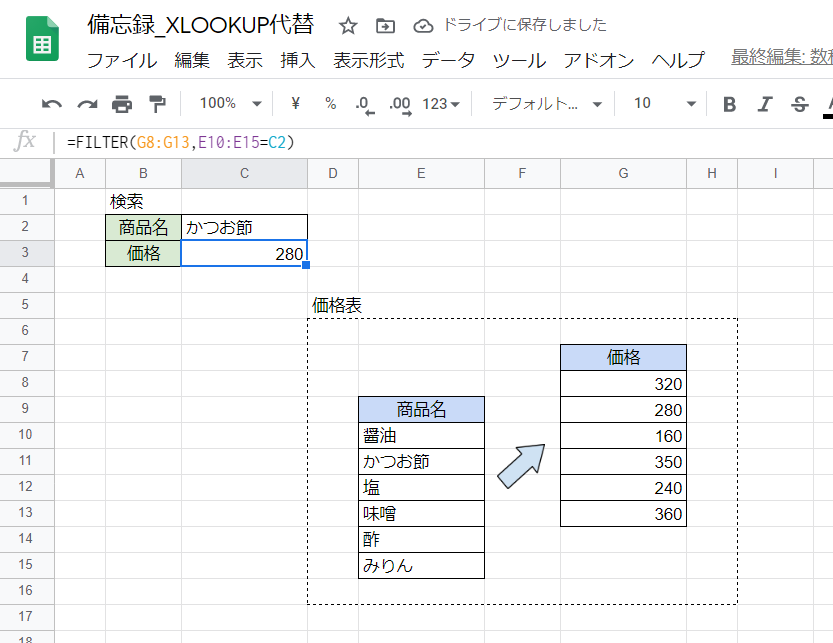
Task: Print the spreadsheet
Action: click(x=122, y=104)
